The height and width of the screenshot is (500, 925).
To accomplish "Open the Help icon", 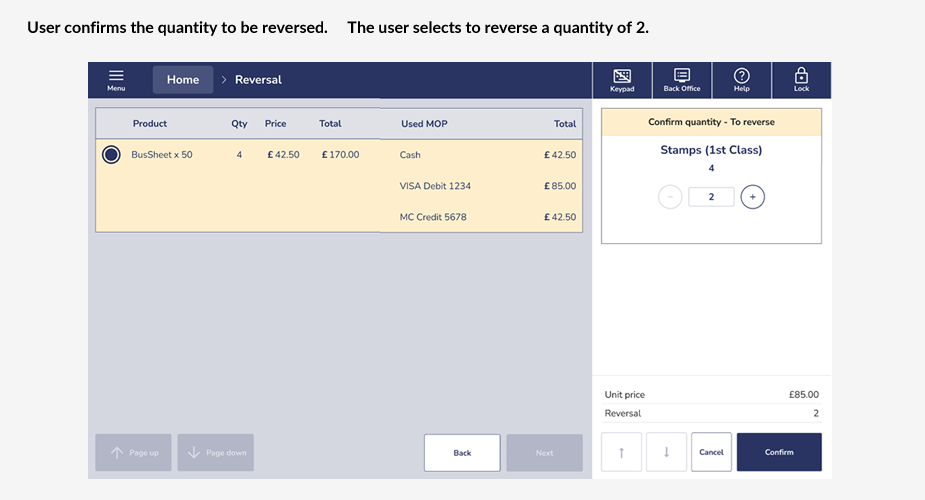I will [742, 80].
